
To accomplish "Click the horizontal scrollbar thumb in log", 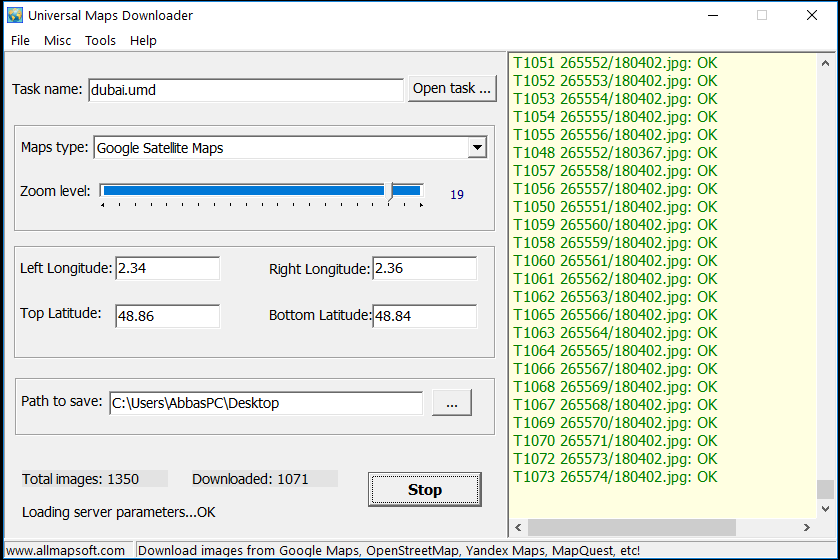I will [x=632, y=527].
